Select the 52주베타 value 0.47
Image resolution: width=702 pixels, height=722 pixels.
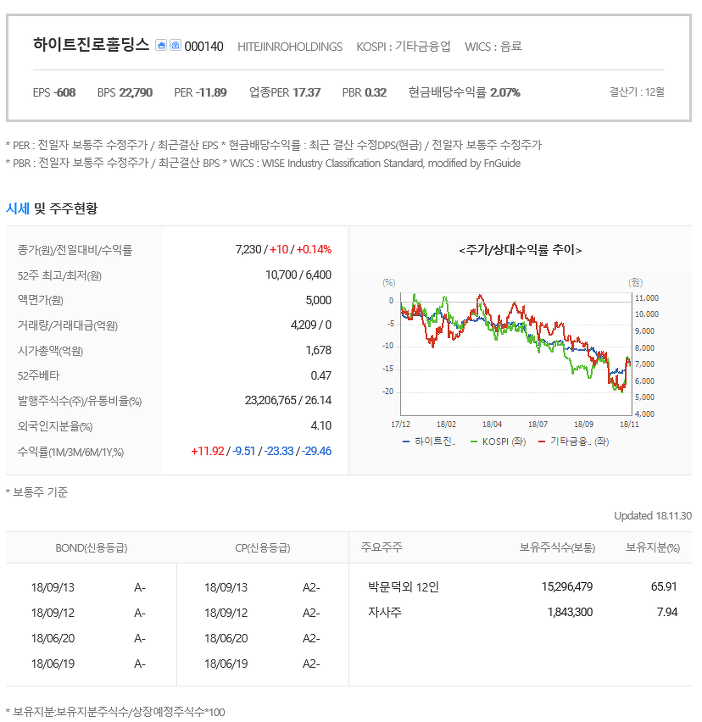click(x=321, y=375)
